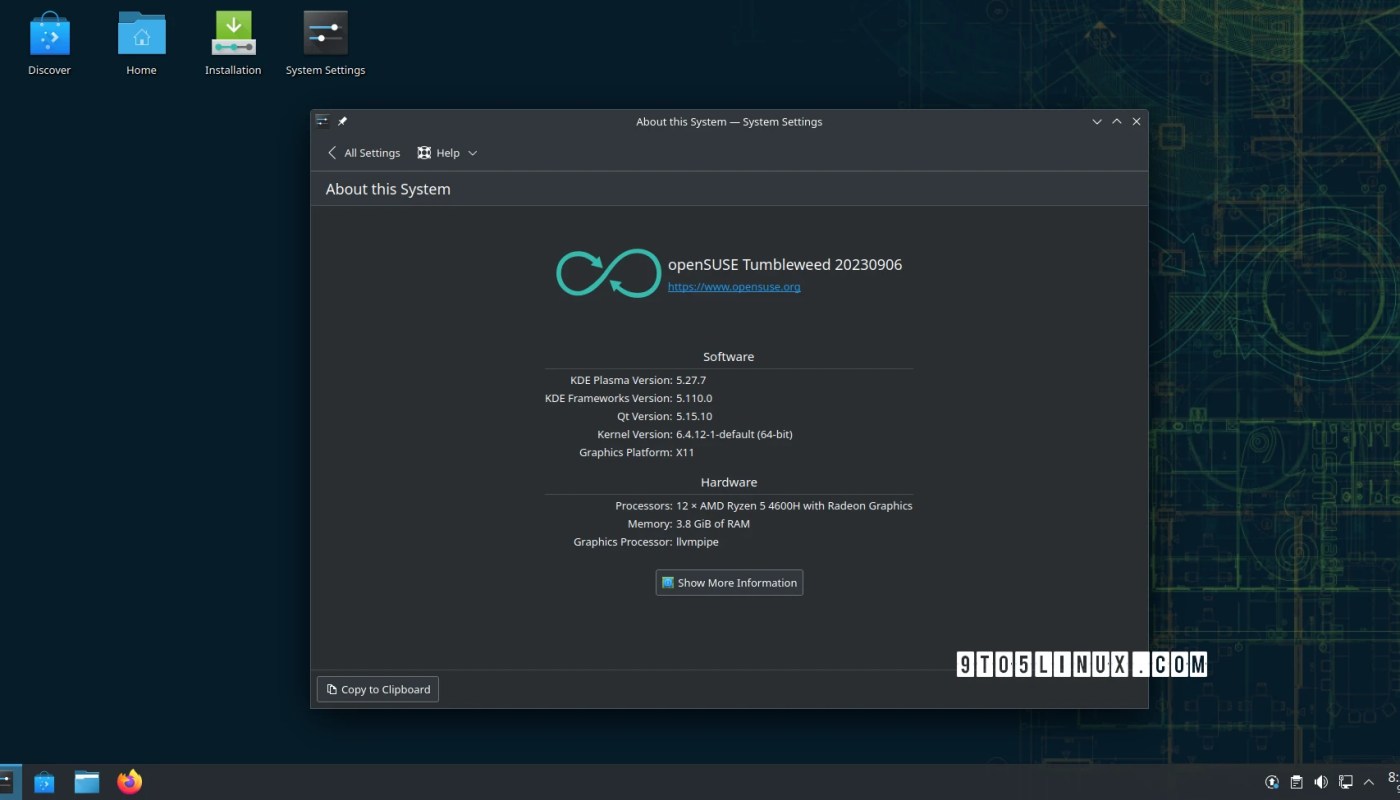Click the pin icon in window titlebar

click(342, 122)
